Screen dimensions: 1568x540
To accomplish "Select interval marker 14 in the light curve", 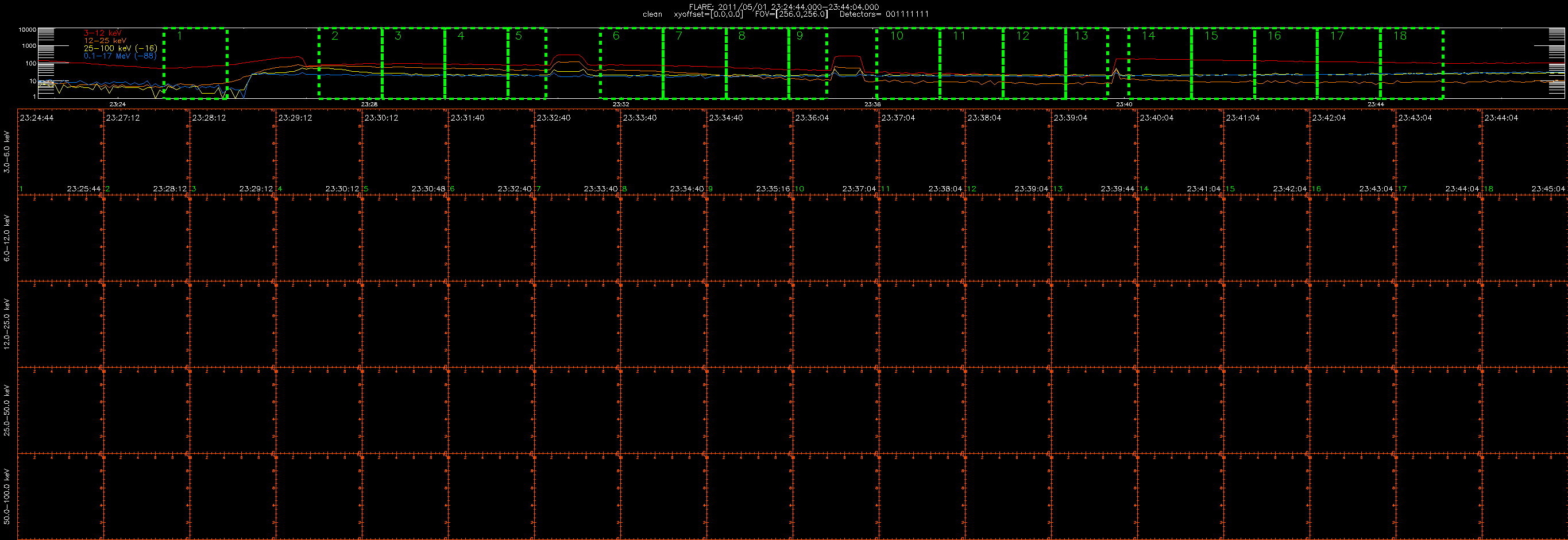I will (x=1149, y=36).
